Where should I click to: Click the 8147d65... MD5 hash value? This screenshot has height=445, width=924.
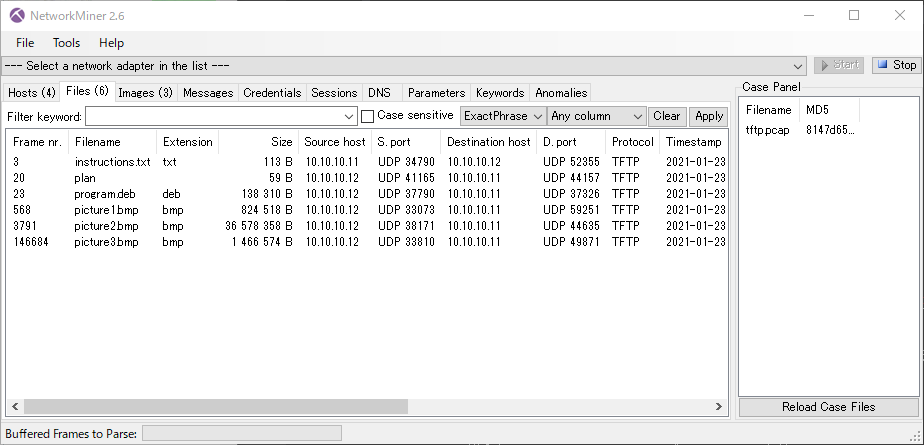pyautogui.click(x=830, y=130)
